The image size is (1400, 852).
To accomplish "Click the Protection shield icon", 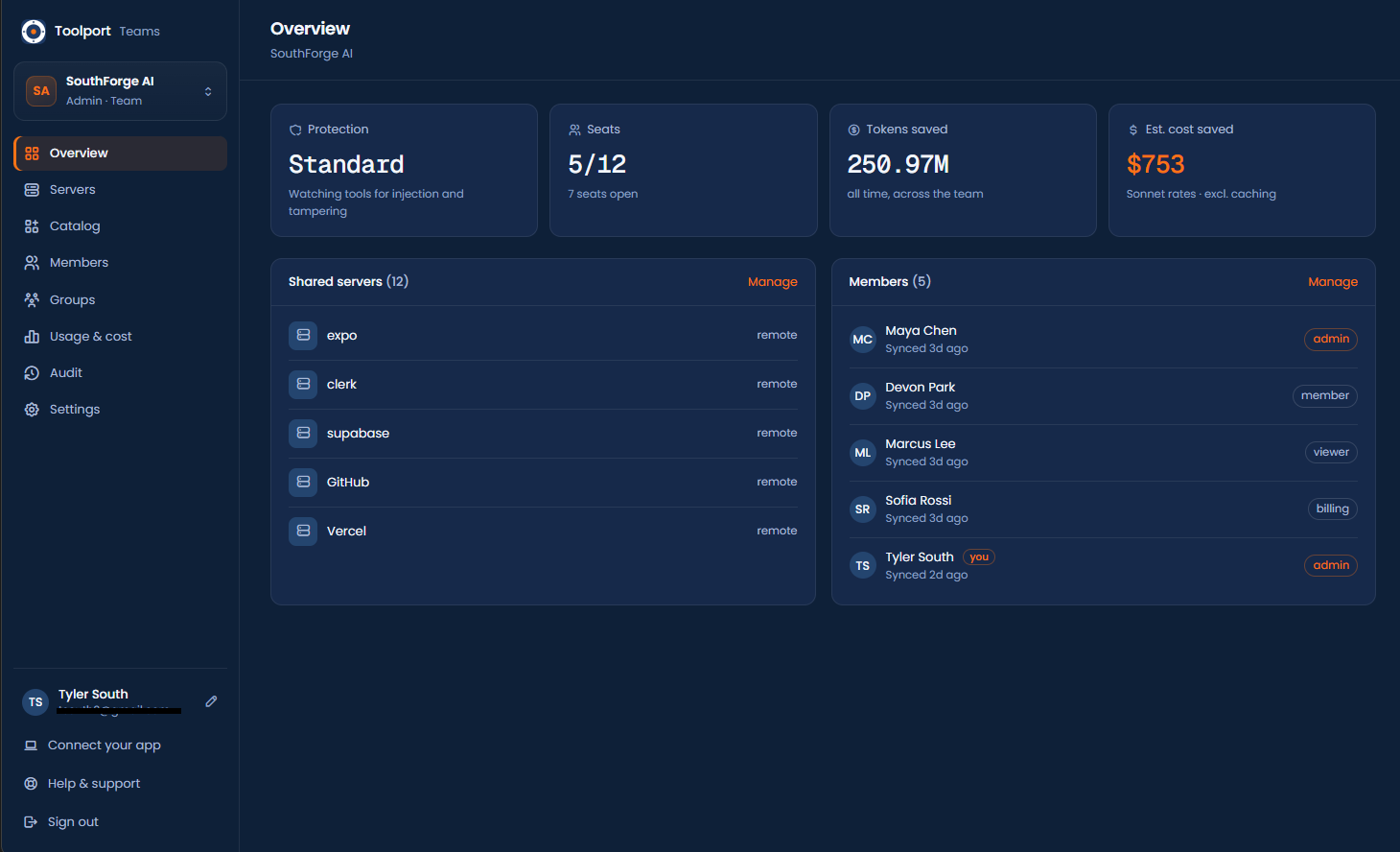I will click(295, 130).
